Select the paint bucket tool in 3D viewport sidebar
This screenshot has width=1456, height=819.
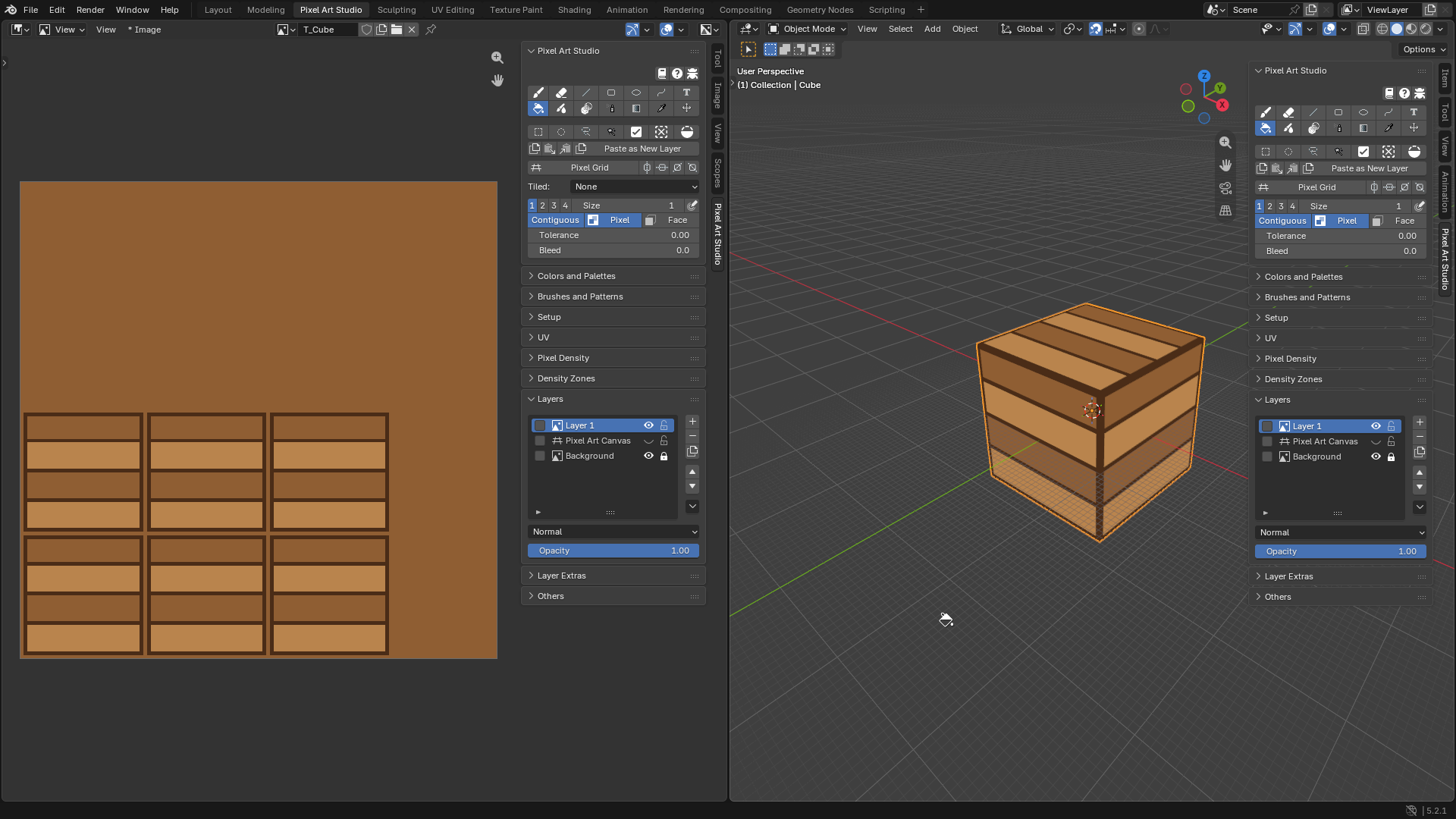click(1265, 128)
